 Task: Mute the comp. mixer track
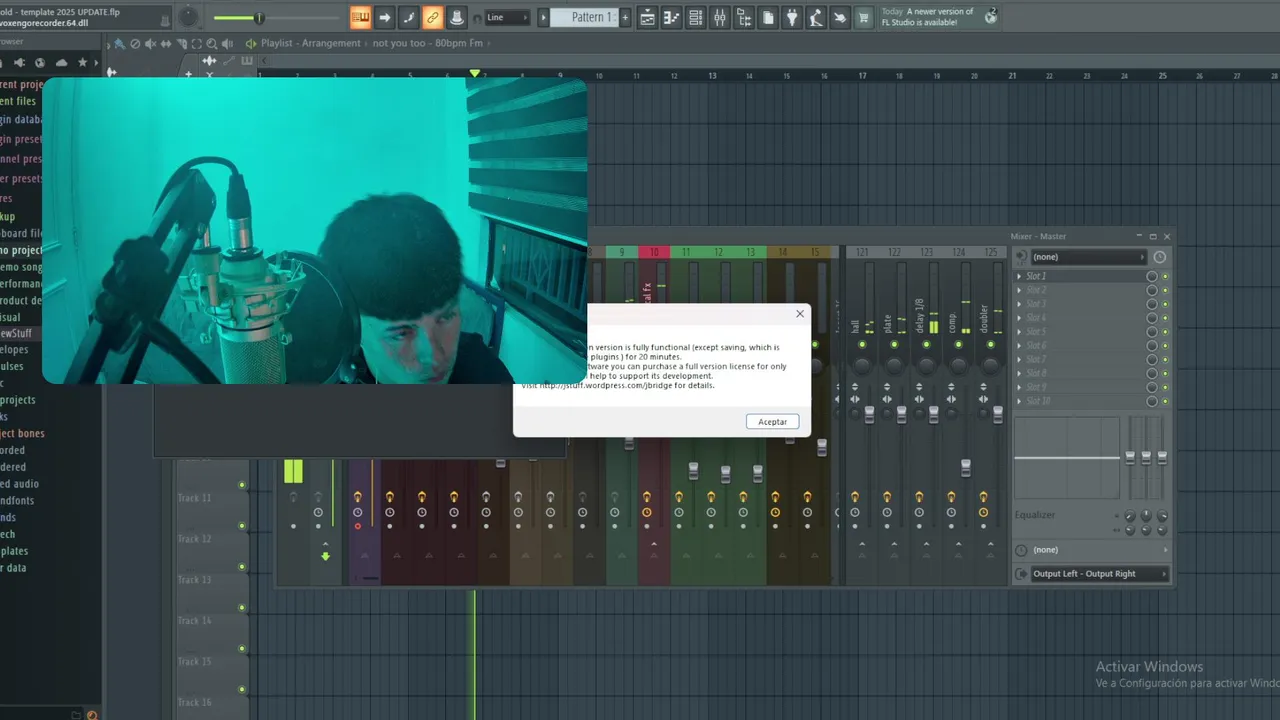coord(958,345)
